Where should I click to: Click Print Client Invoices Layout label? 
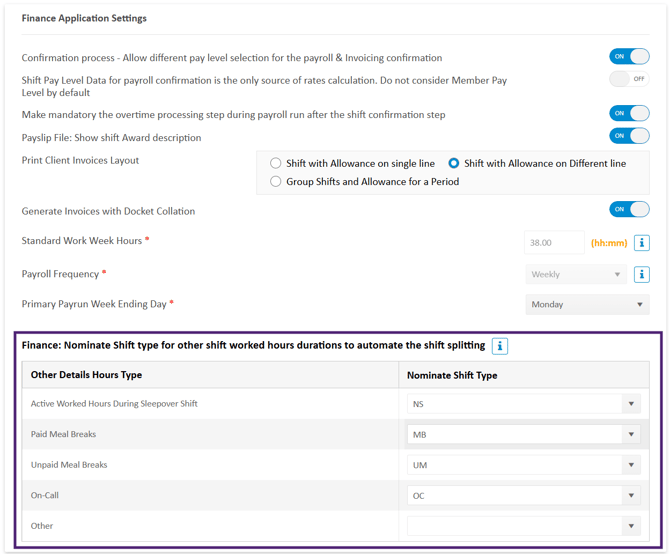[x=80, y=160]
